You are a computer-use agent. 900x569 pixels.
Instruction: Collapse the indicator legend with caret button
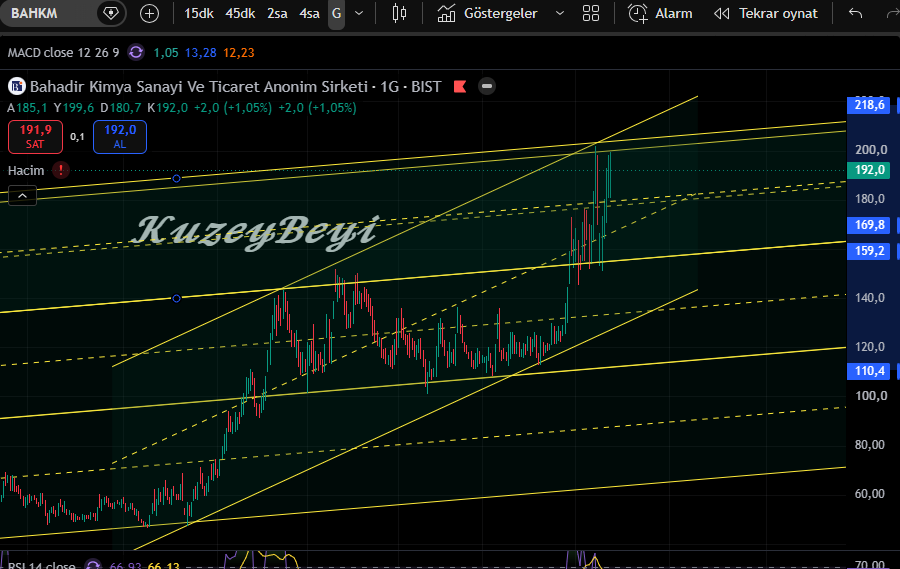pos(22,196)
